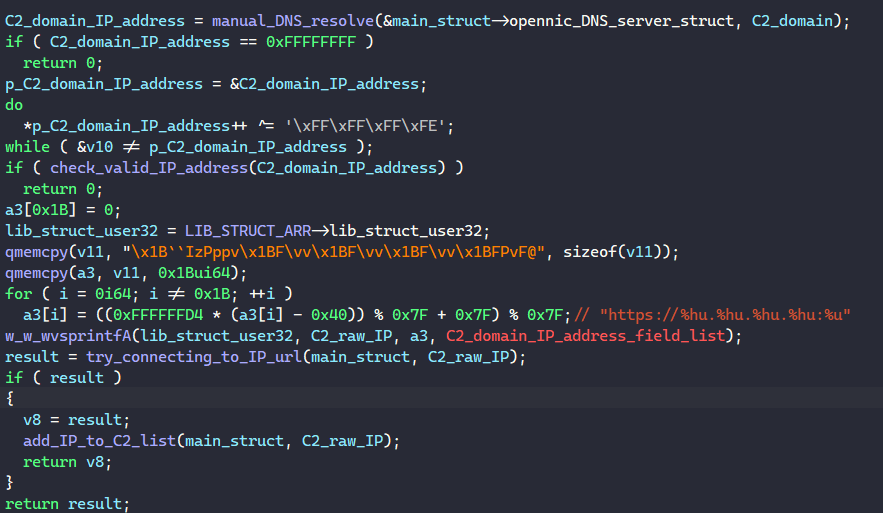Click the 'for' loop keyword
The height and width of the screenshot is (513, 883).
tap(19, 294)
